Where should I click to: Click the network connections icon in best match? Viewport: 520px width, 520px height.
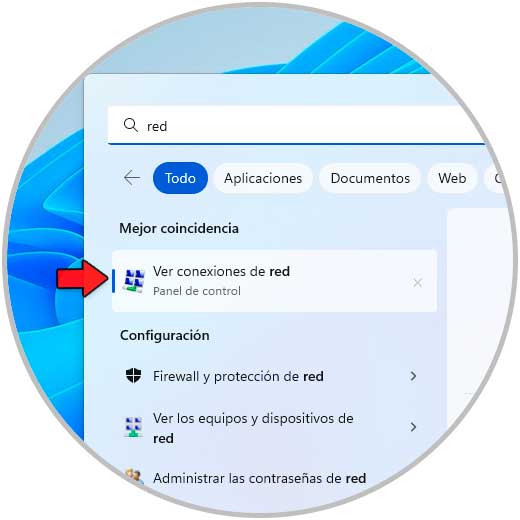134,281
